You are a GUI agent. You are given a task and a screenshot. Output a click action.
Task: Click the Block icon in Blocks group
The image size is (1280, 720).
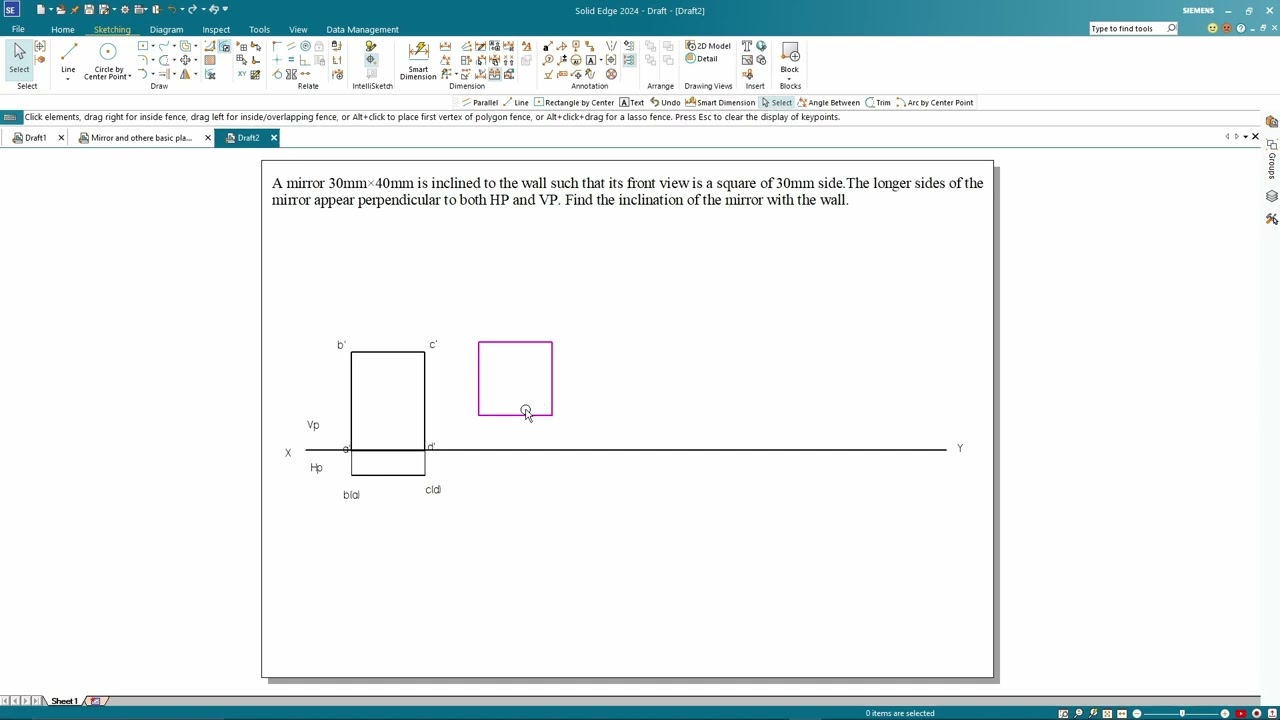[790, 57]
